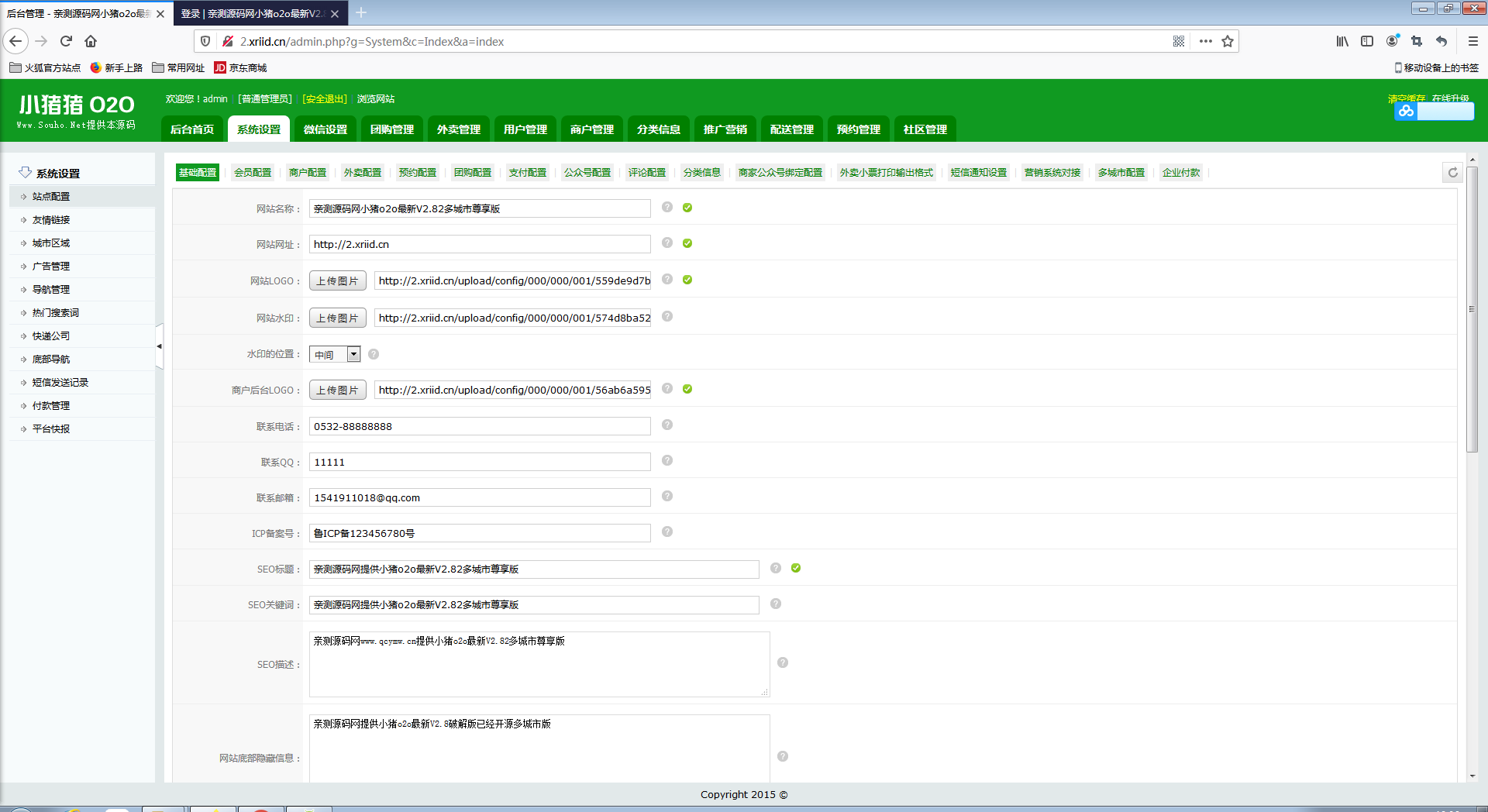Viewport: 1488px width, 812px height.
Task: Open the 支付配置 sub-tab
Action: (527, 173)
